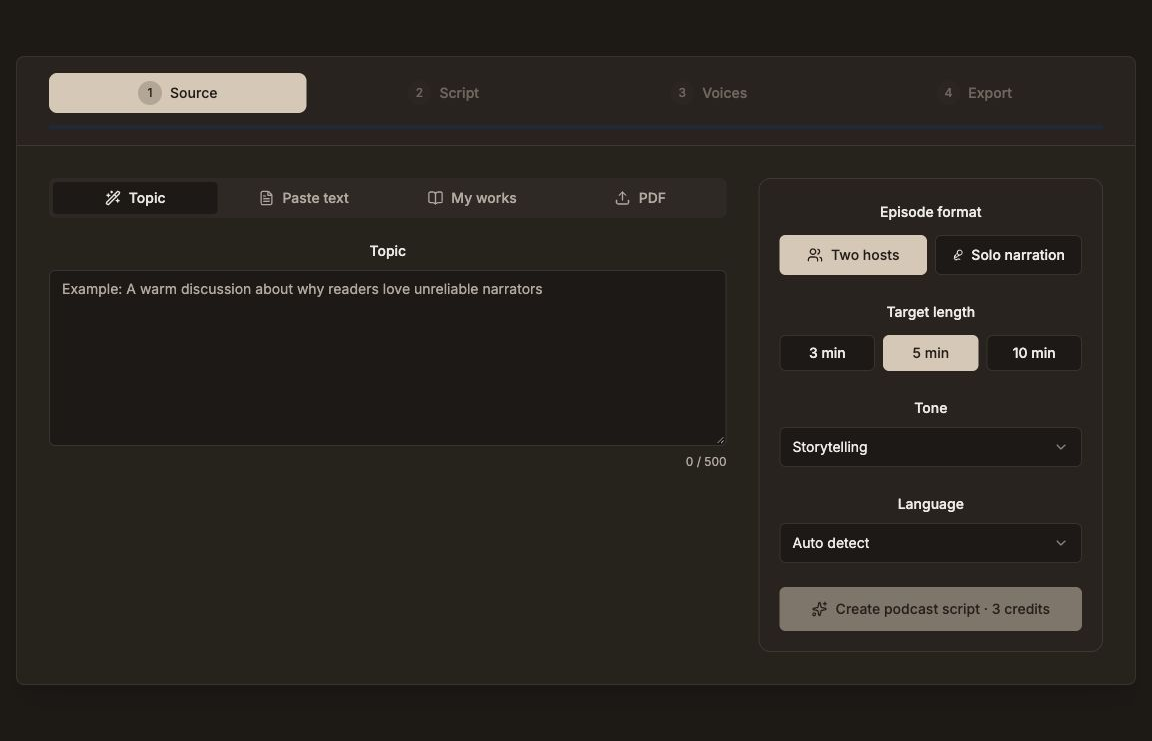Go to the Script step
1152x741 pixels.
tap(447, 93)
